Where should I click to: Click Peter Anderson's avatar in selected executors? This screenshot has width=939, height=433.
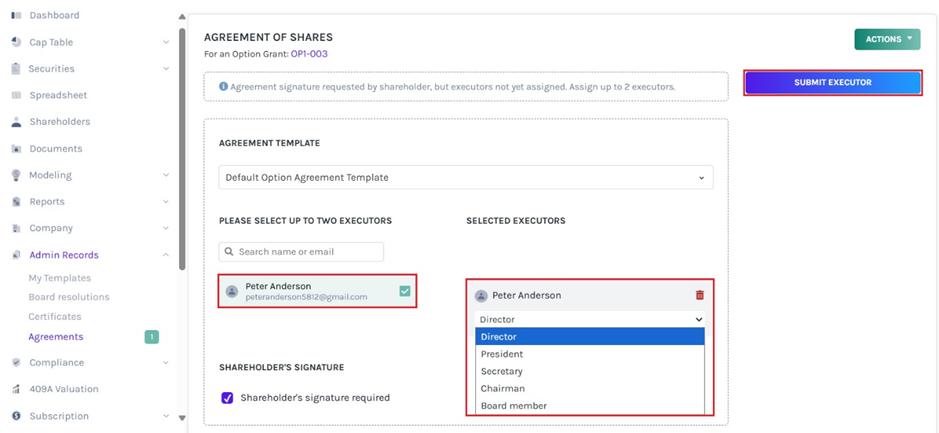(481, 296)
